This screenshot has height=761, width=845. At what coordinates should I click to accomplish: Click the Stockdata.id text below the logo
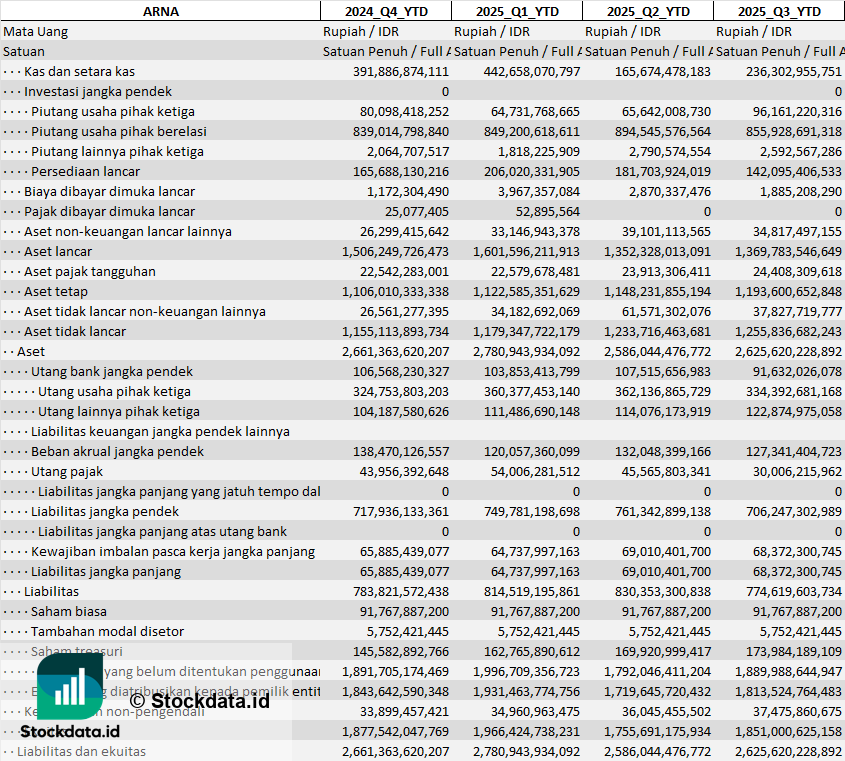67,737
